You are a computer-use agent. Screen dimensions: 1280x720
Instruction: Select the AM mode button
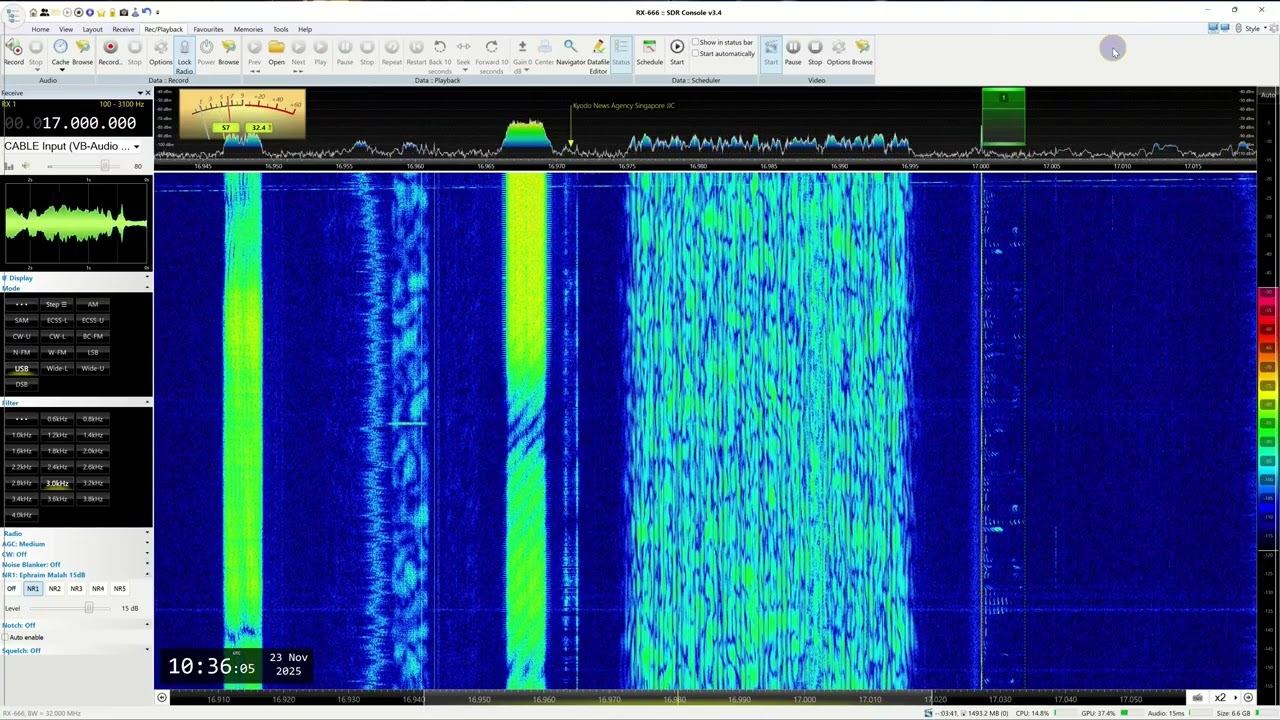point(93,304)
